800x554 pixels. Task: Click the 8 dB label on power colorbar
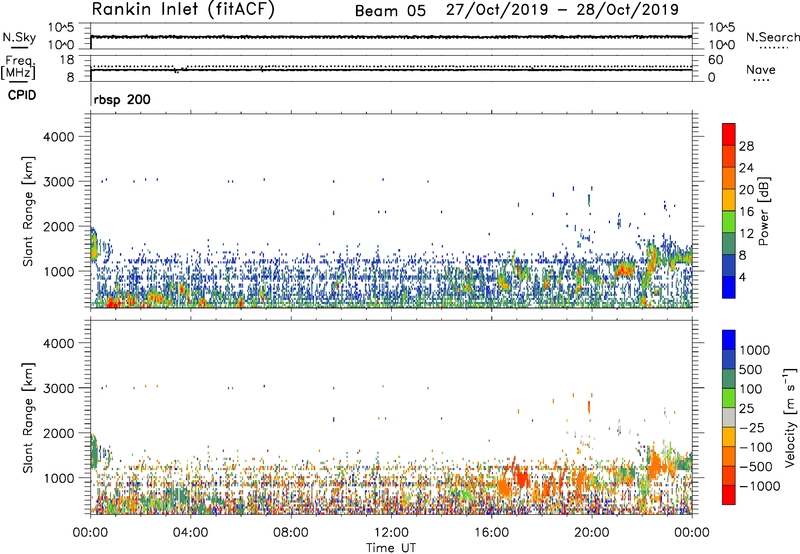click(743, 256)
